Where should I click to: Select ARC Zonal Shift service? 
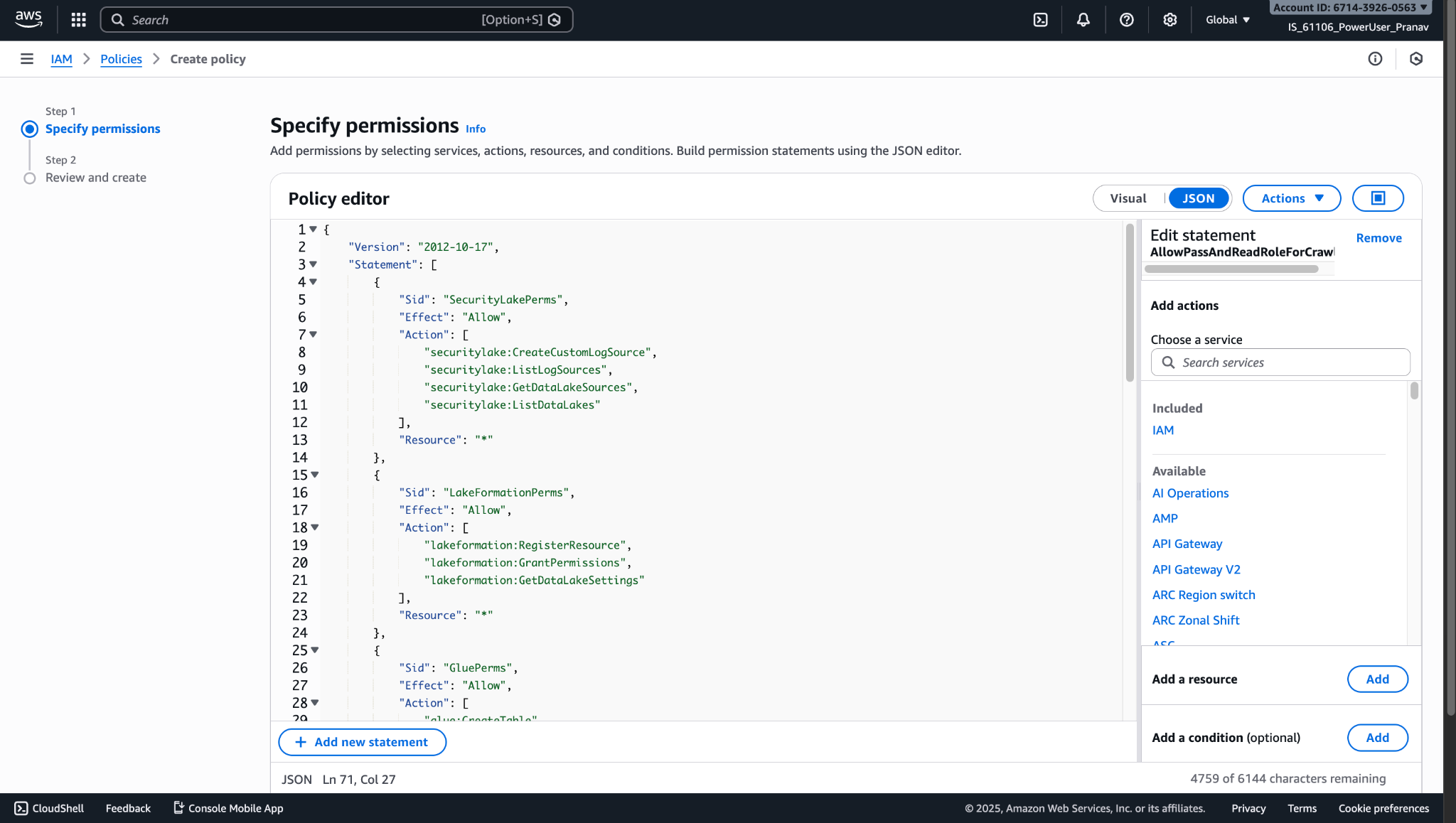tap(1196, 620)
